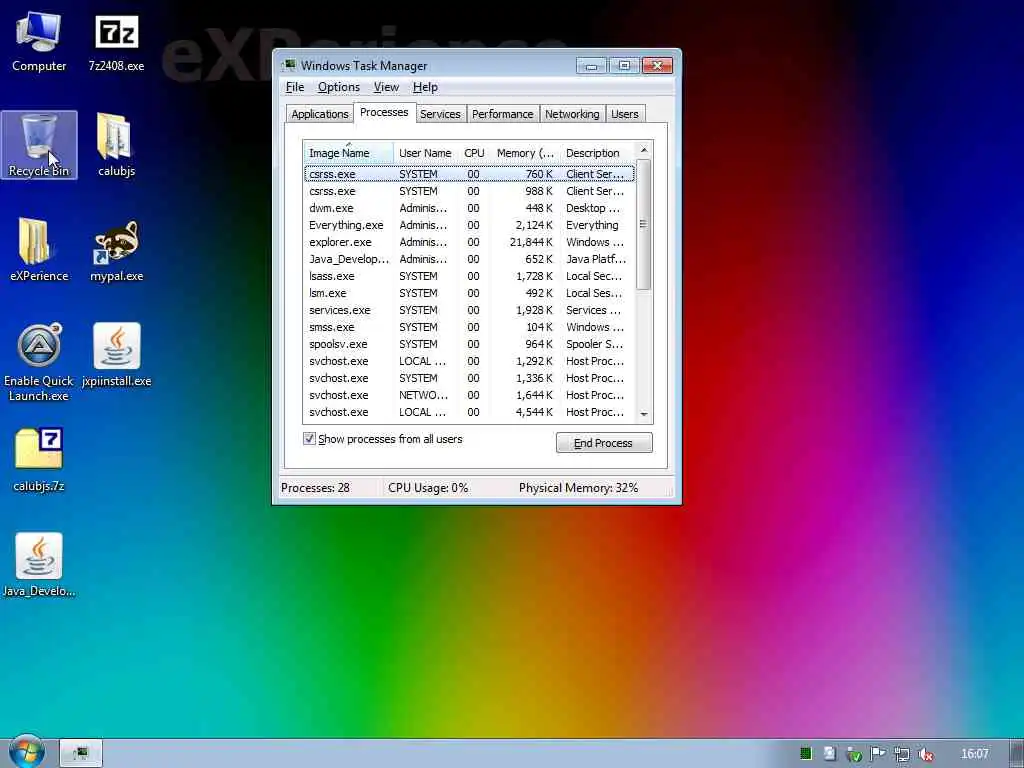
Task: Sort by CPU column header
Action: coord(474,153)
